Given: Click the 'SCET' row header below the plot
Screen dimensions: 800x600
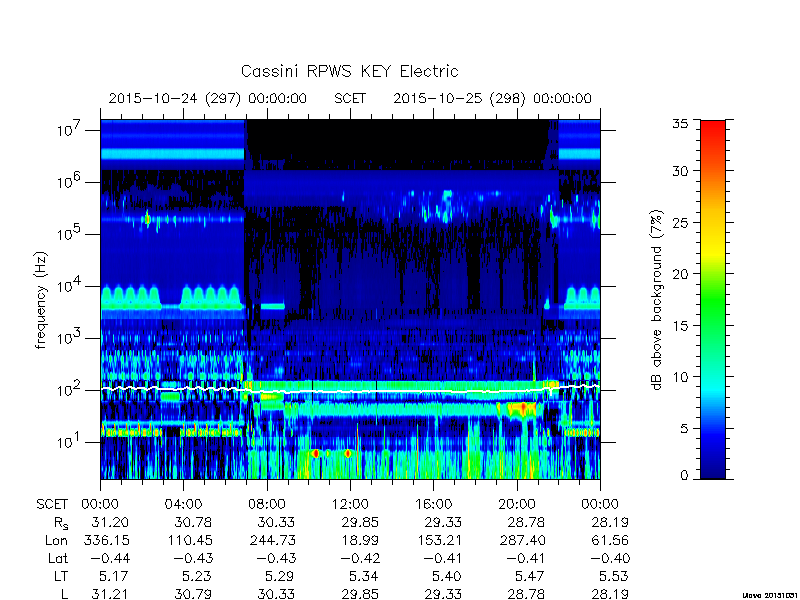Looking at the screenshot, I should [x=52, y=505].
